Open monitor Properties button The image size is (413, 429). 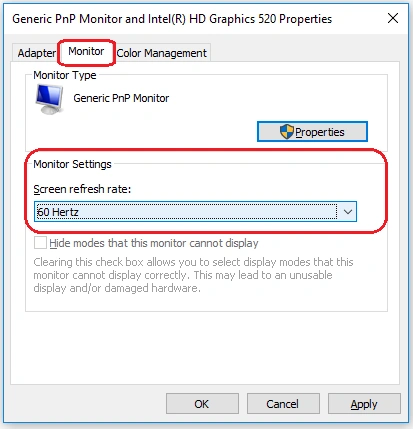312,132
